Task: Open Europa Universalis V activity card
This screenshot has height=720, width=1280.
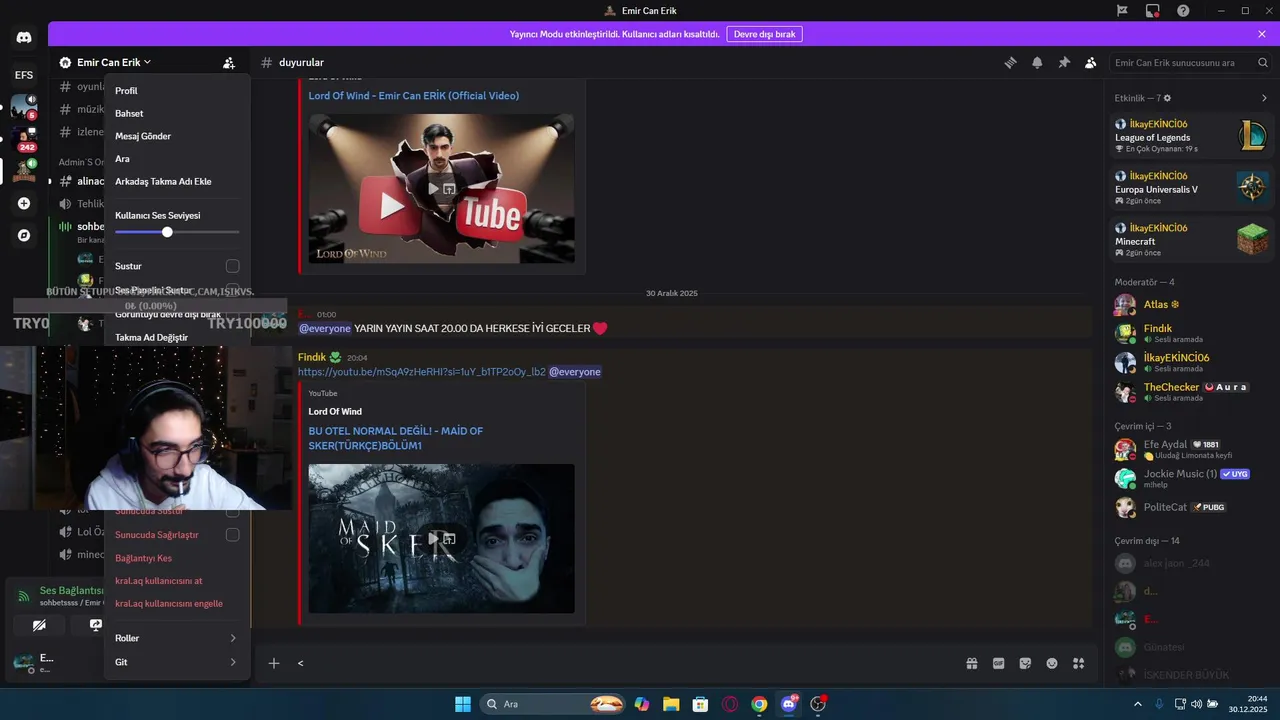Action: coord(1191,188)
